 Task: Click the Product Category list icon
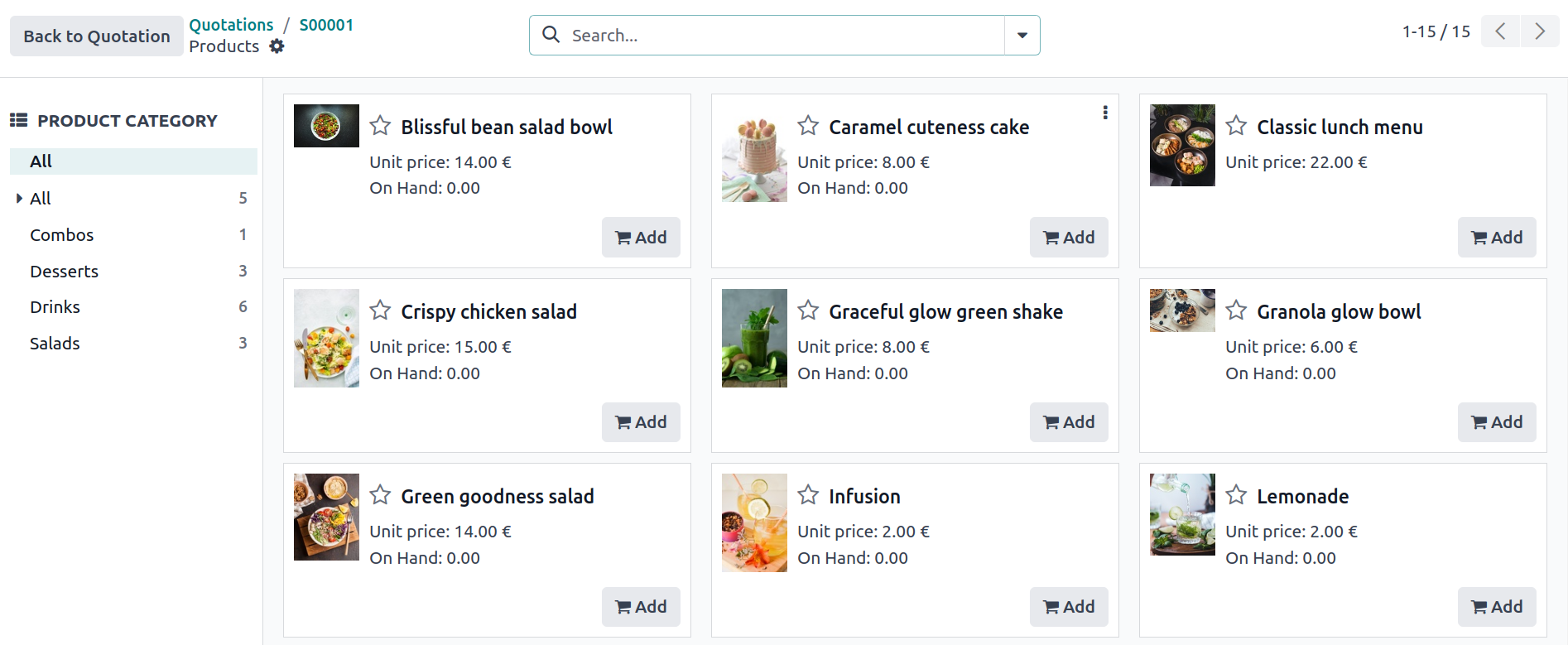18,119
